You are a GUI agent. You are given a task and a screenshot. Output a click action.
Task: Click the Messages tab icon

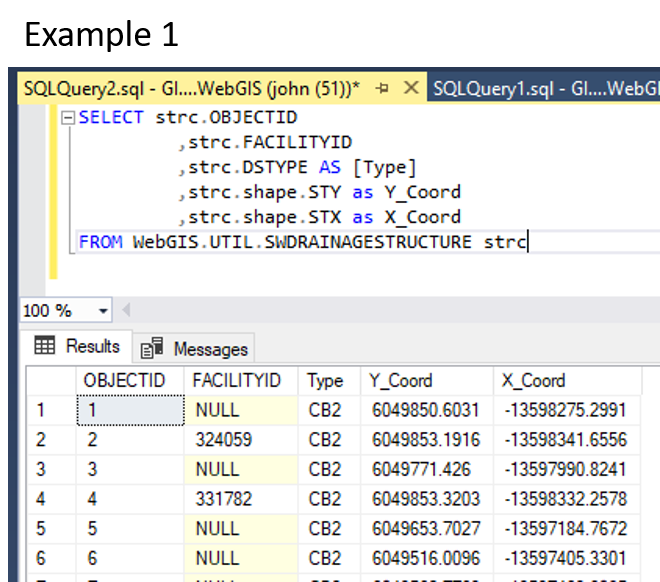click(152, 348)
